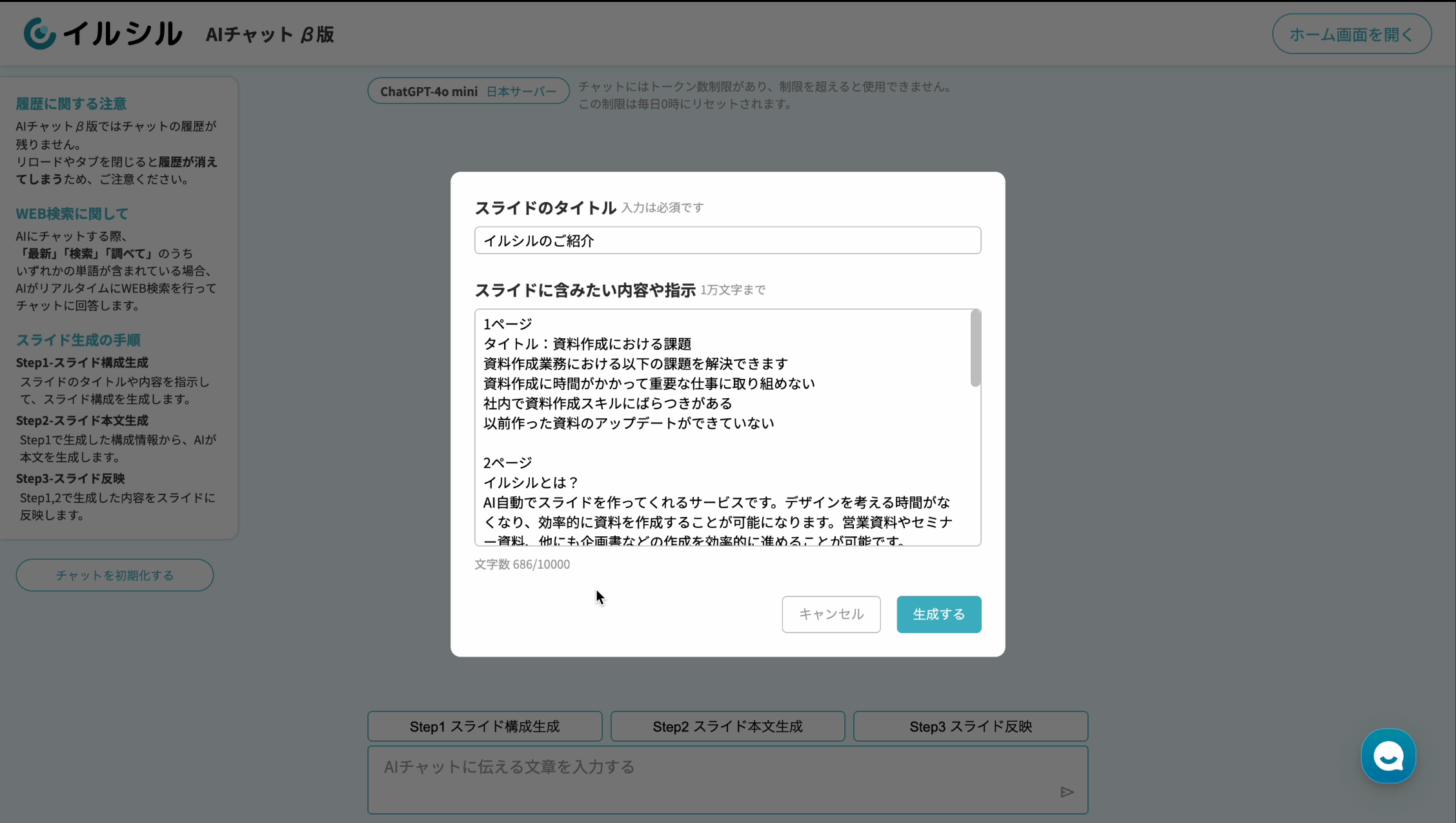
Task: Select Step1 スライド構成生成 tab
Action: point(485,726)
